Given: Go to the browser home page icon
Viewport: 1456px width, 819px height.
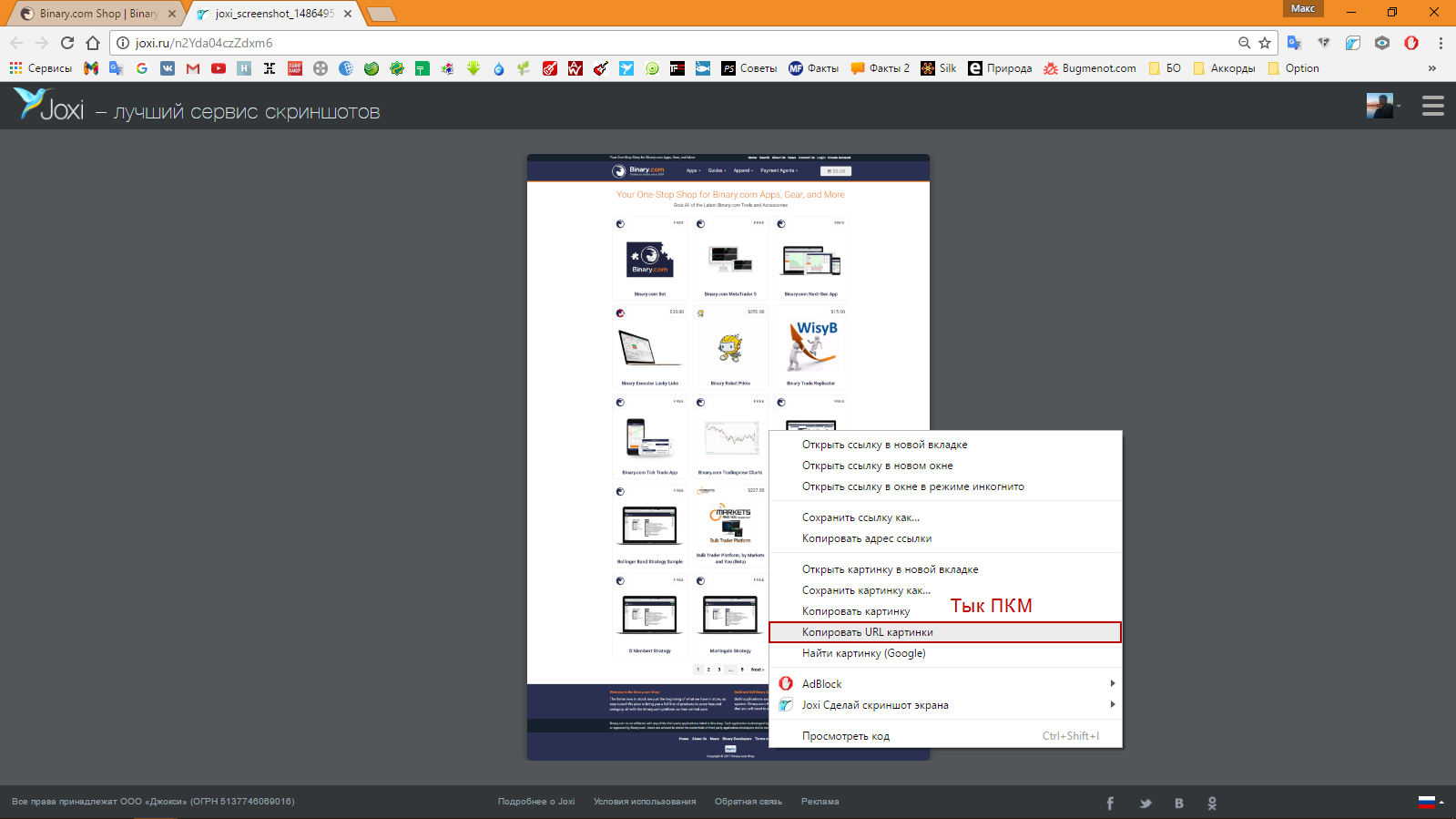Looking at the screenshot, I should (x=93, y=43).
